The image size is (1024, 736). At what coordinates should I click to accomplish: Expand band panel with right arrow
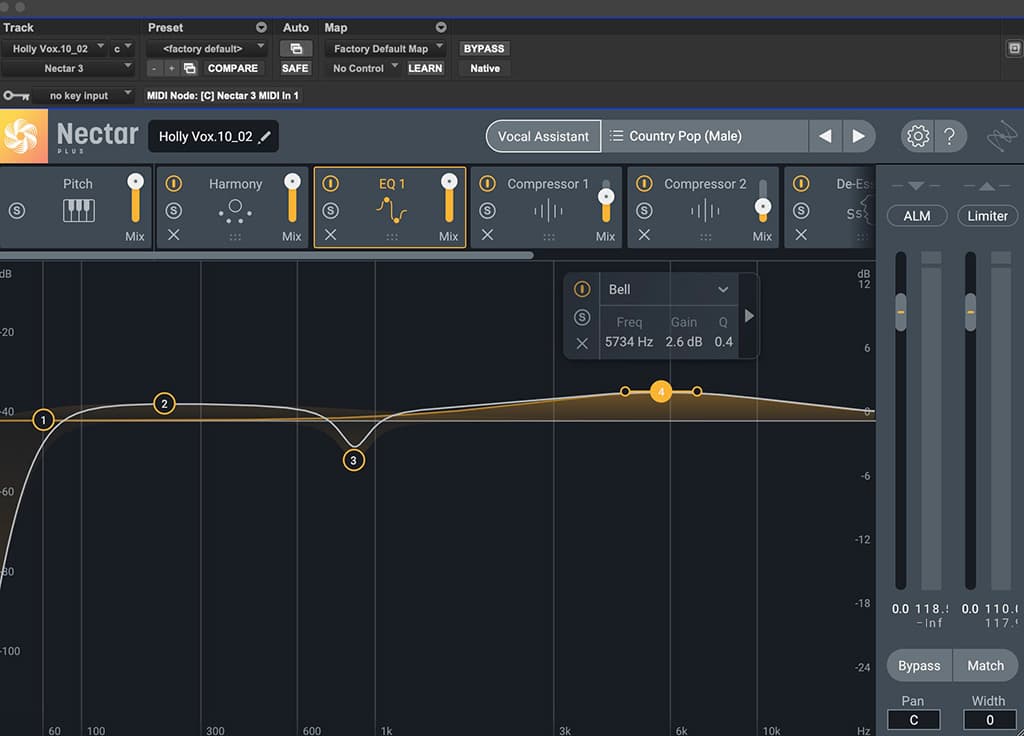(749, 316)
